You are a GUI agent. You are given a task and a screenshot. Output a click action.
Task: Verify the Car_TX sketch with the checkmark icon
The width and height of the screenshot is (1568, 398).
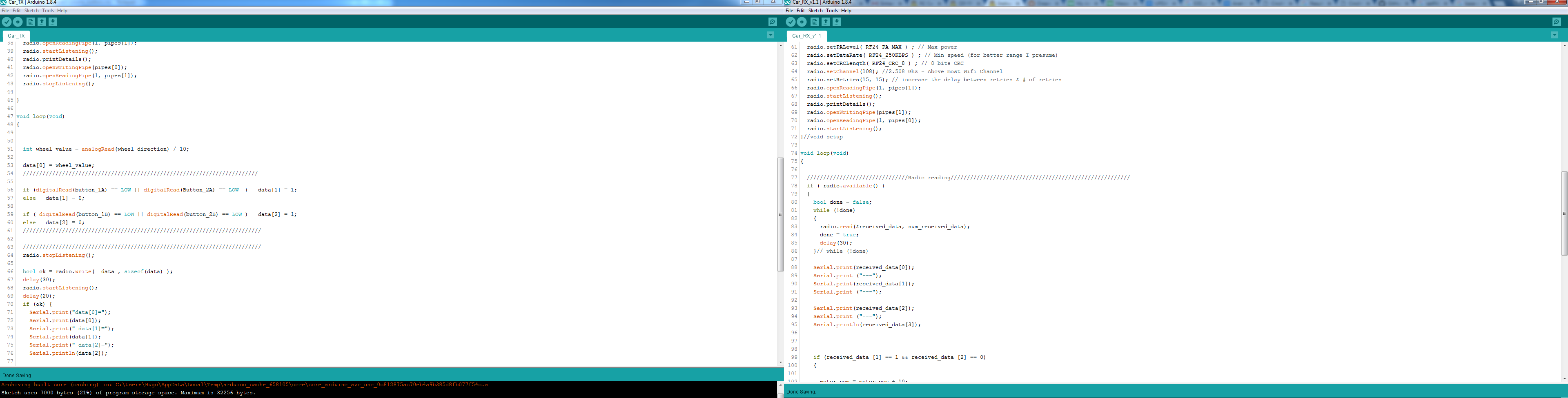coord(7,21)
